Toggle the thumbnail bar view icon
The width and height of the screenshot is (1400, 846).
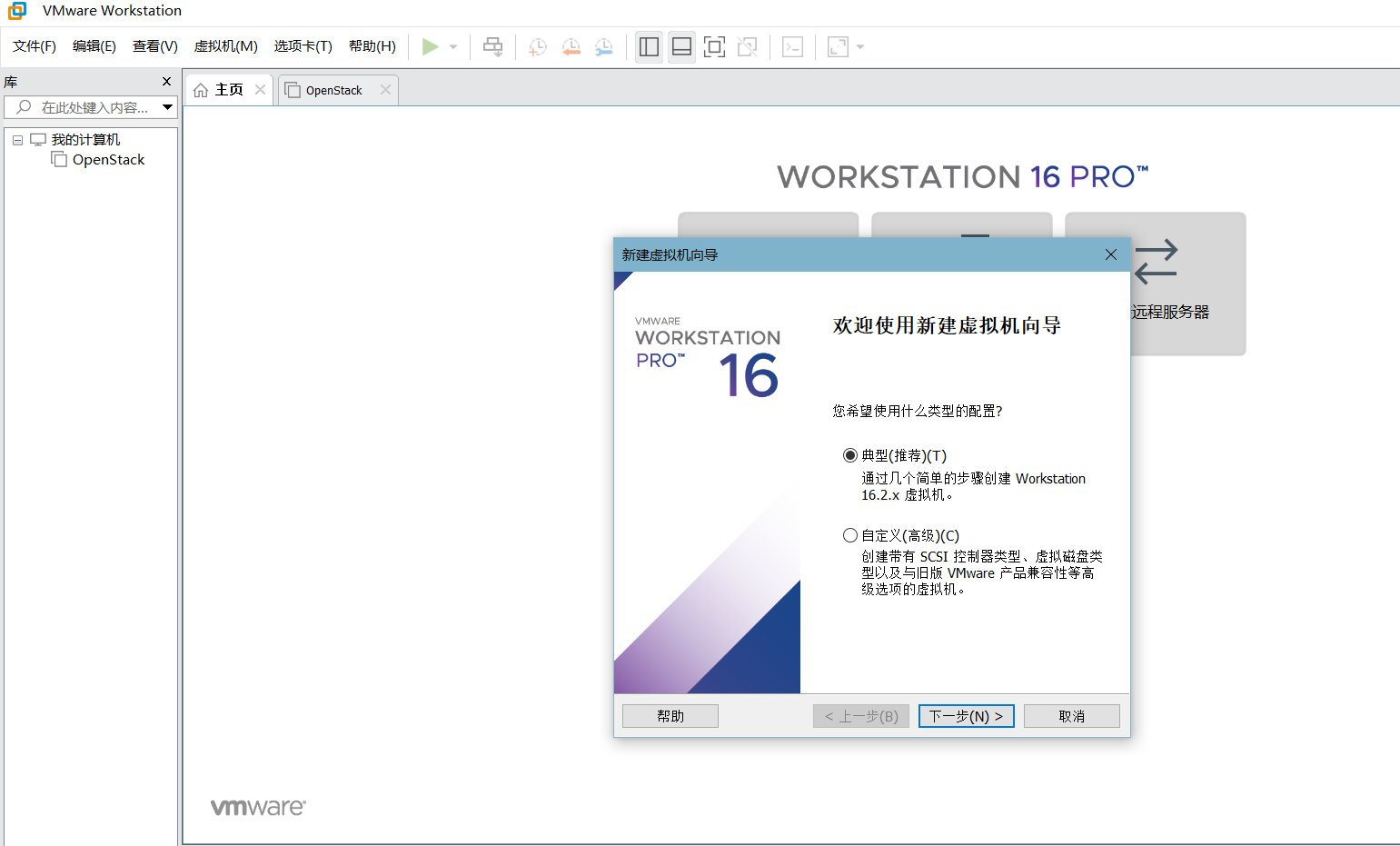pyautogui.click(x=681, y=46)
